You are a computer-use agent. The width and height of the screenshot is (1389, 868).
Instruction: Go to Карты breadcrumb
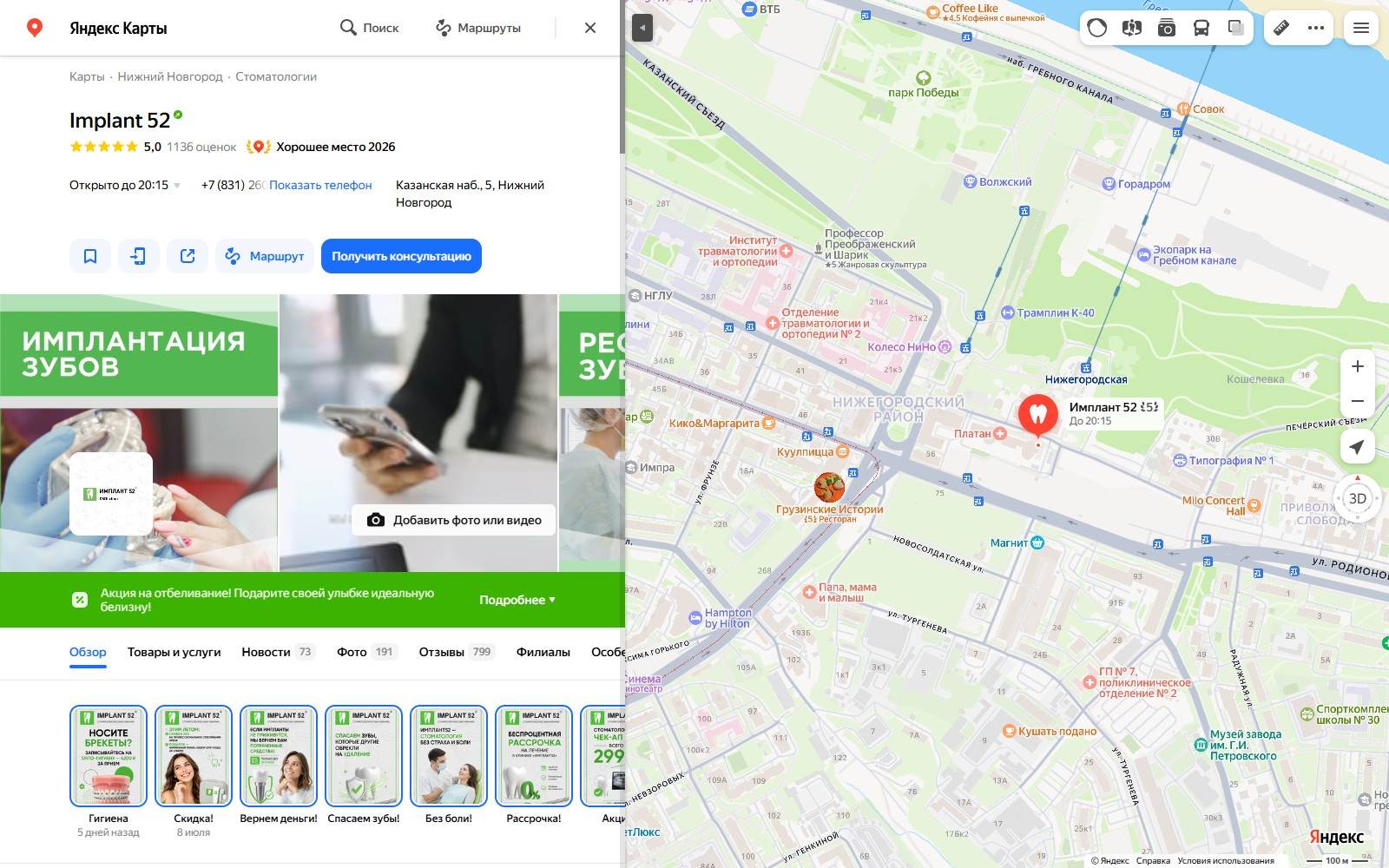[x=87, y=76]
